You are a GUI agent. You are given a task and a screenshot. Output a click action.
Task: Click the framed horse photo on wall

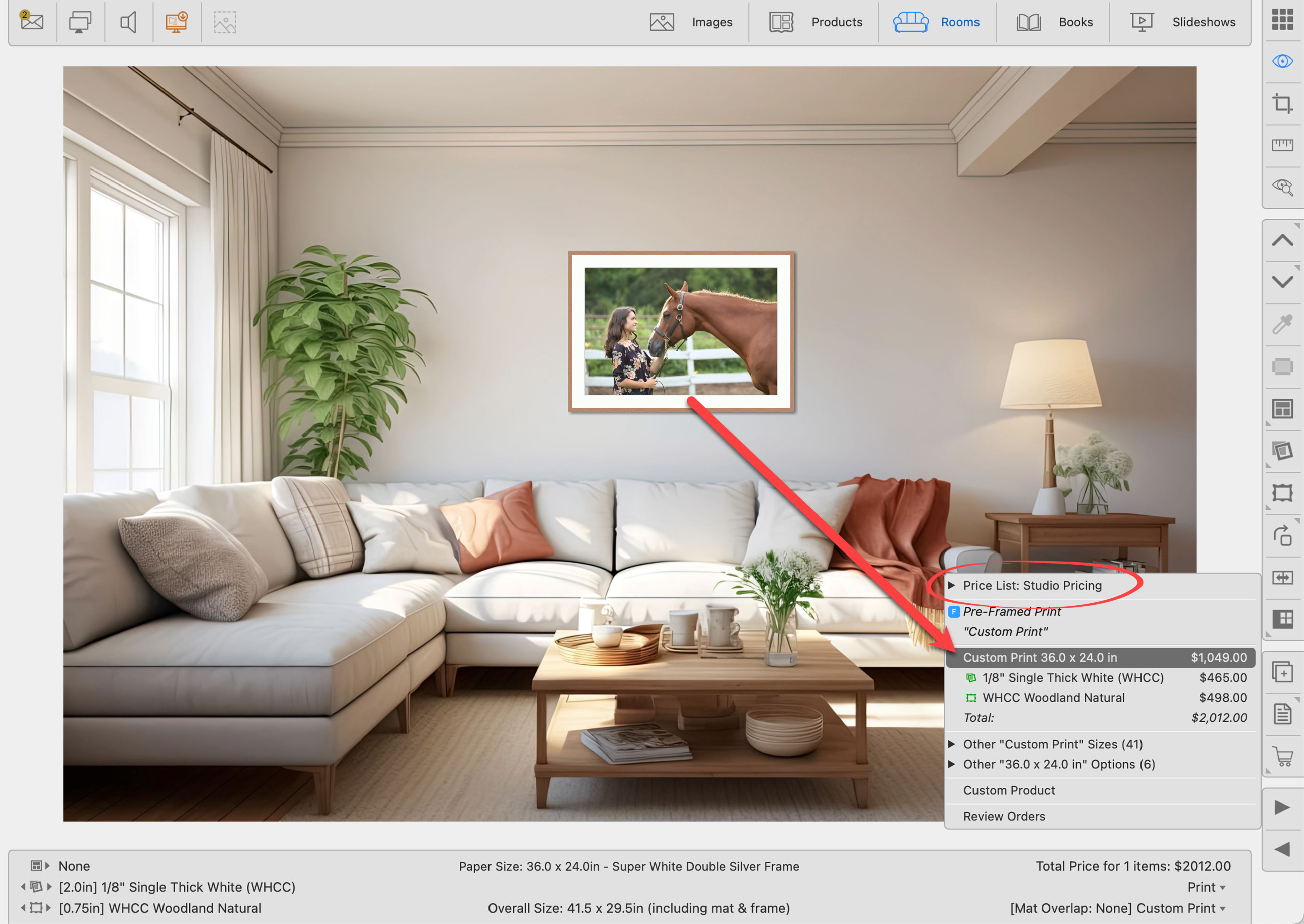point(681,331)
